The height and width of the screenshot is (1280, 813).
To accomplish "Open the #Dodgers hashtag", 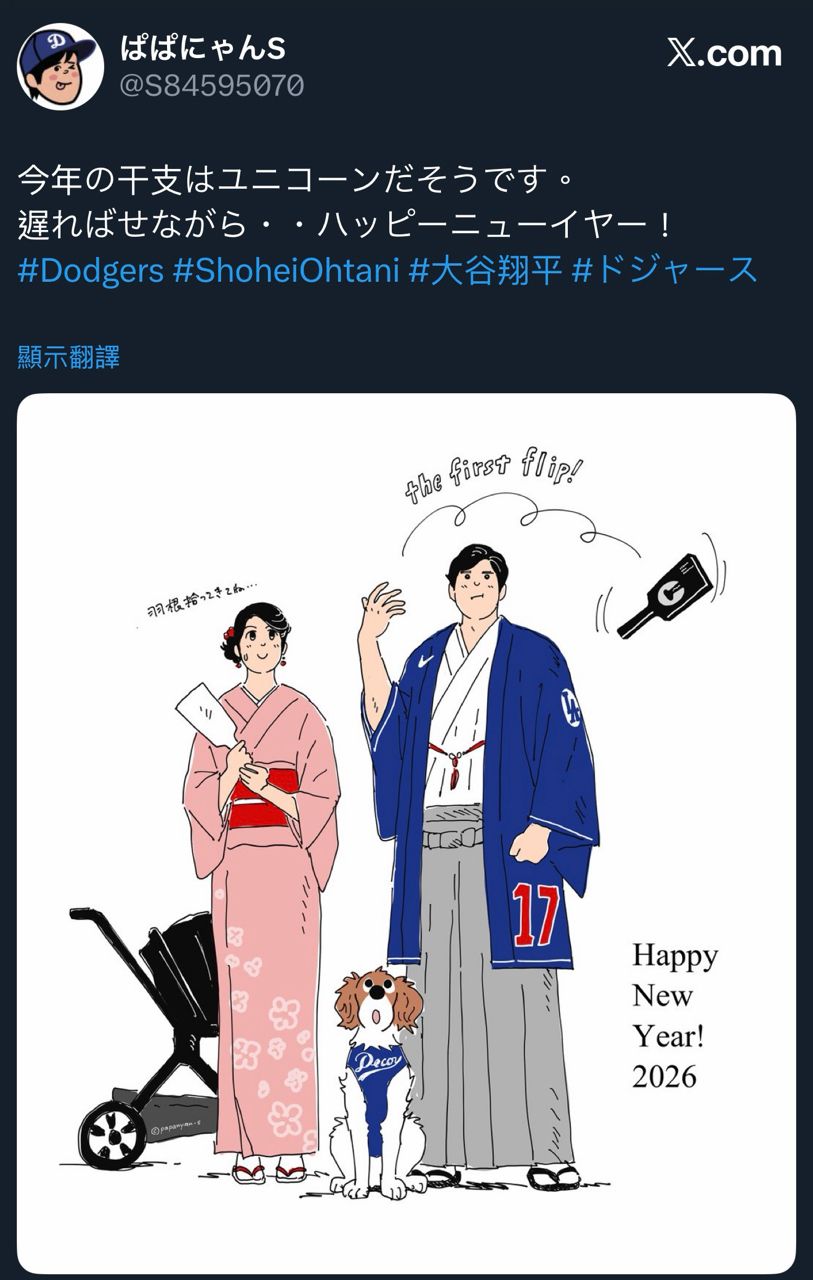I will point(90,270).
